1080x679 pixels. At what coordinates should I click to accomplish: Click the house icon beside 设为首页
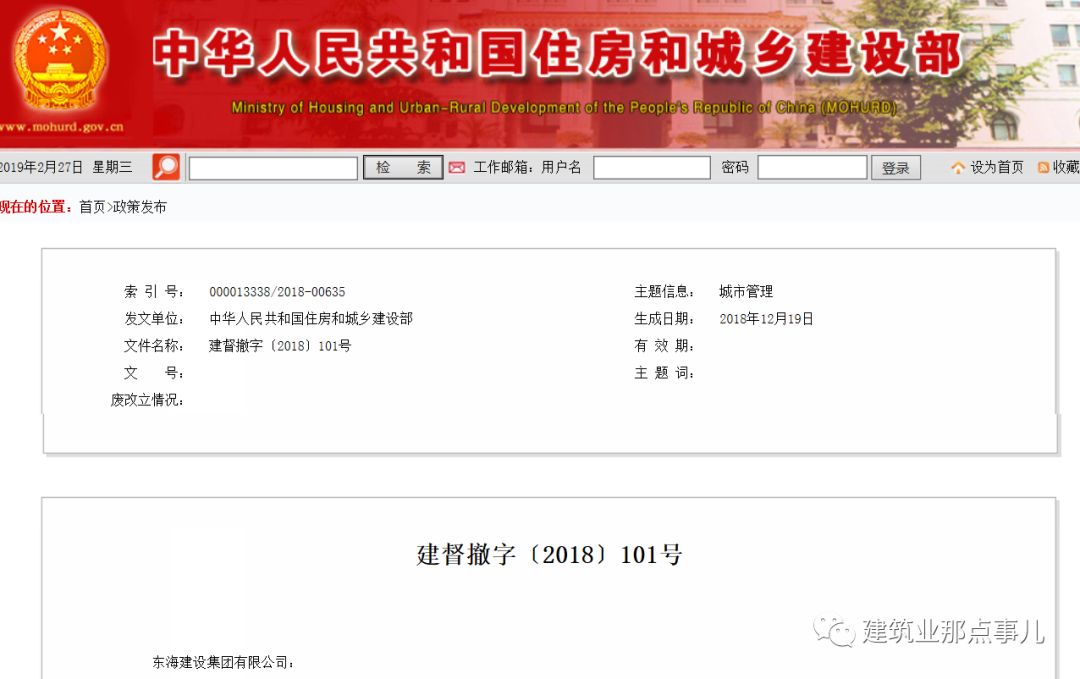[958, 167]
